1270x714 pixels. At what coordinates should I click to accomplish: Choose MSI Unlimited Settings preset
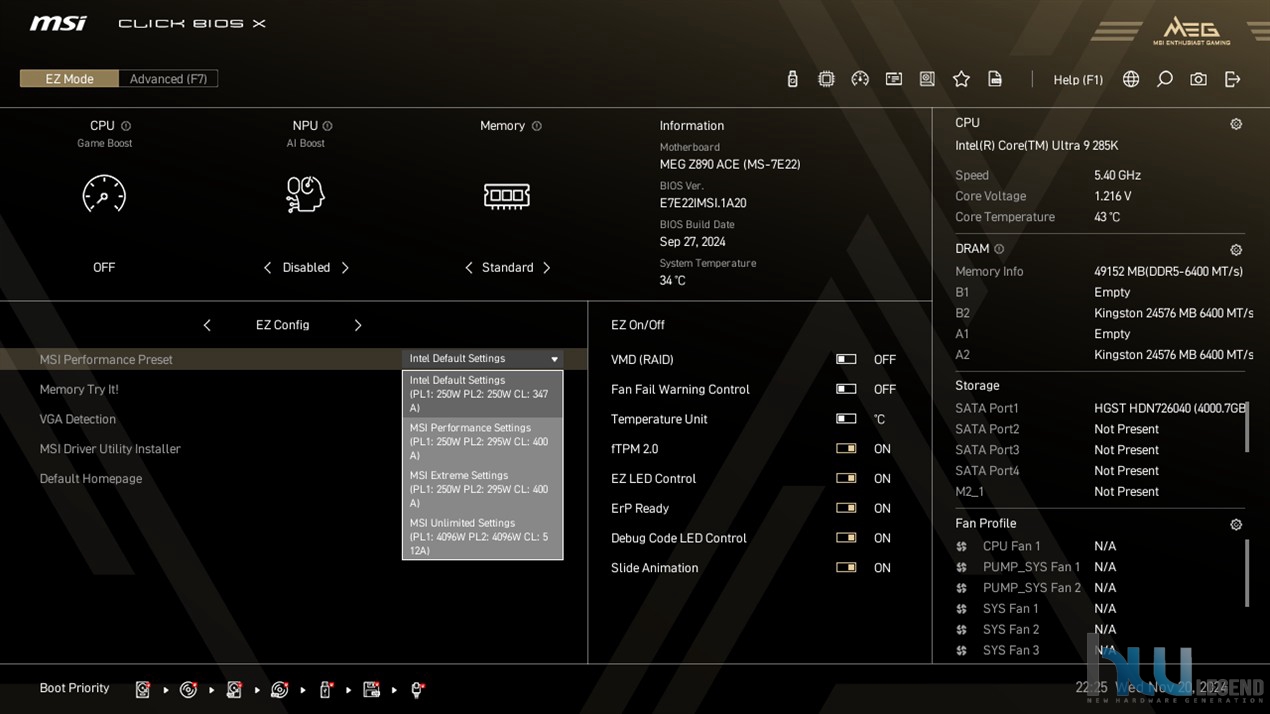click(482, 537)
